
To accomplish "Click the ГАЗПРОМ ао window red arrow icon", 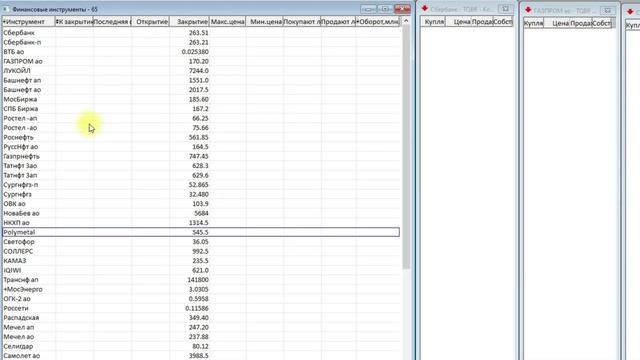I will pos(528,9).
